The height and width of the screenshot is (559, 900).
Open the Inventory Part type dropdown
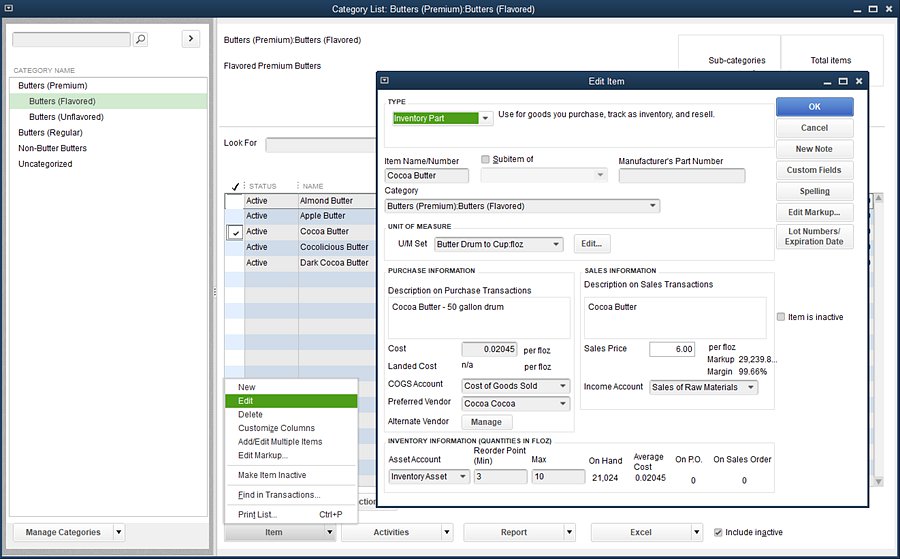(x=486, y=118)
